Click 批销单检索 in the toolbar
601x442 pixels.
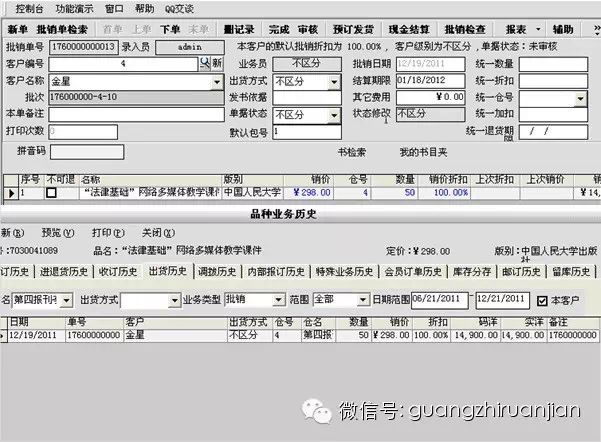(x=62, y=30)
